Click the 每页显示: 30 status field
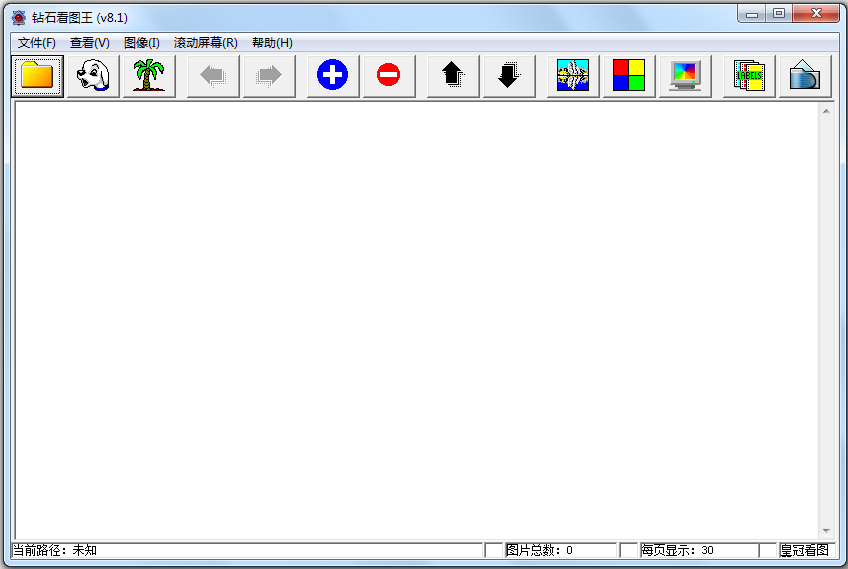848x569 pixels. [x=699, y=551]
